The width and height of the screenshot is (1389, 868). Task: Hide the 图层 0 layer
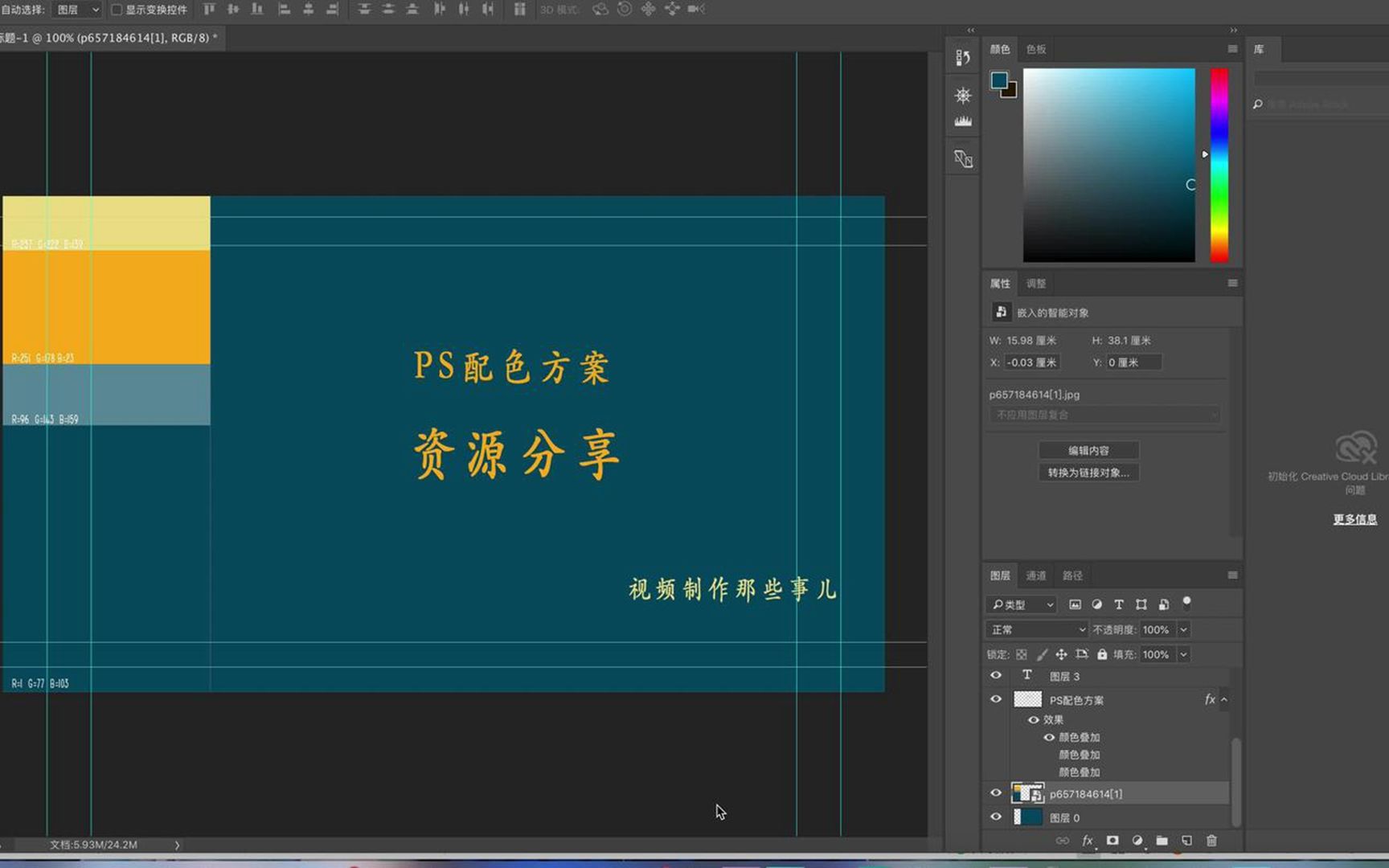coord(996,817)
